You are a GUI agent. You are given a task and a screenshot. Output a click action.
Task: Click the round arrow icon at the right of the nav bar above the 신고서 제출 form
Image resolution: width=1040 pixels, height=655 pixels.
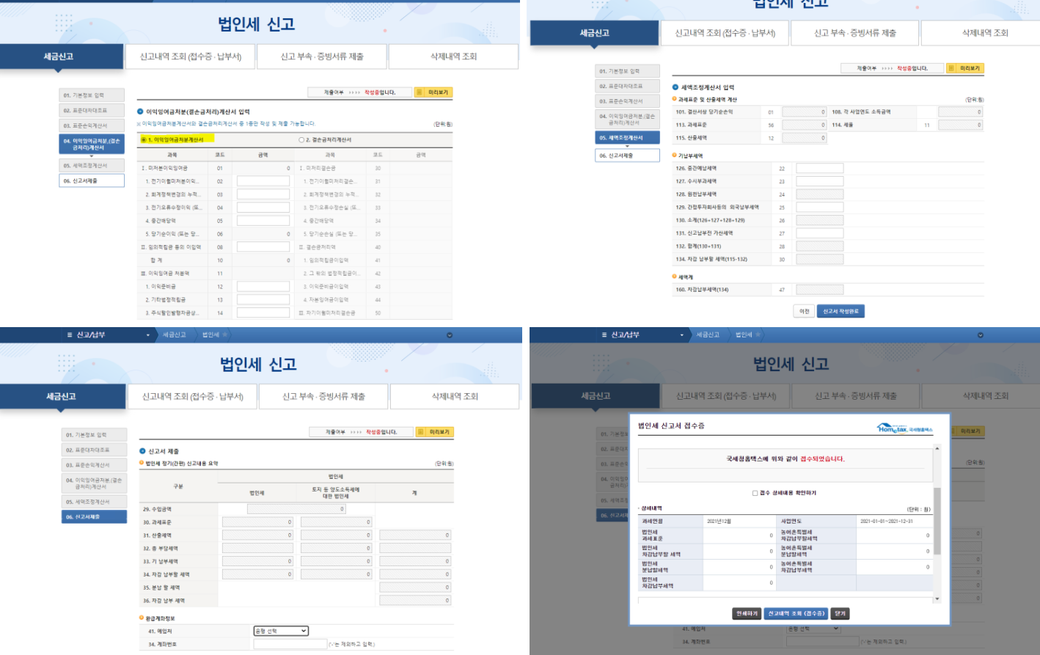[449, 335]
